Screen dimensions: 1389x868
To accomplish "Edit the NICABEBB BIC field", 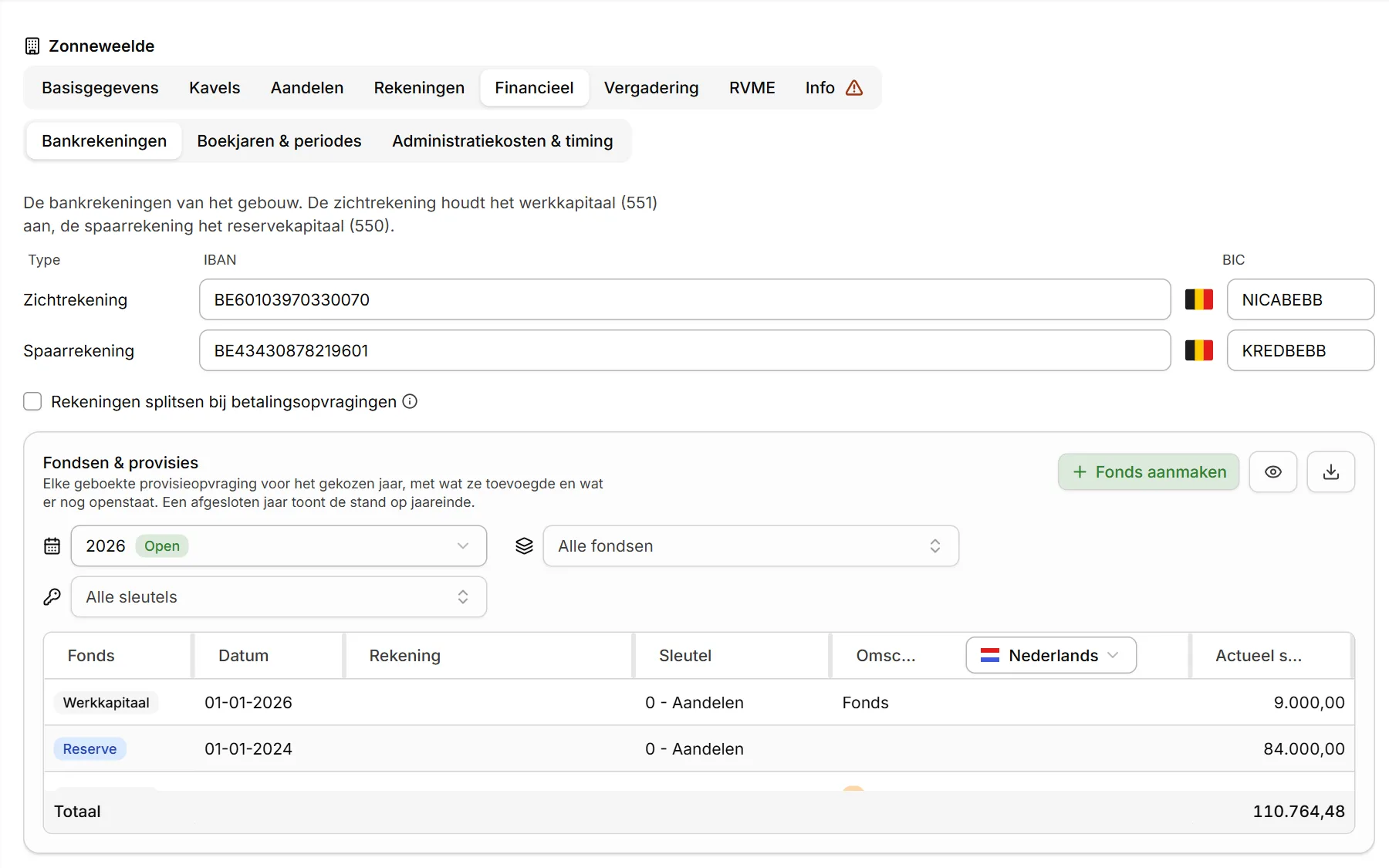I will [x=1301, y=299].
